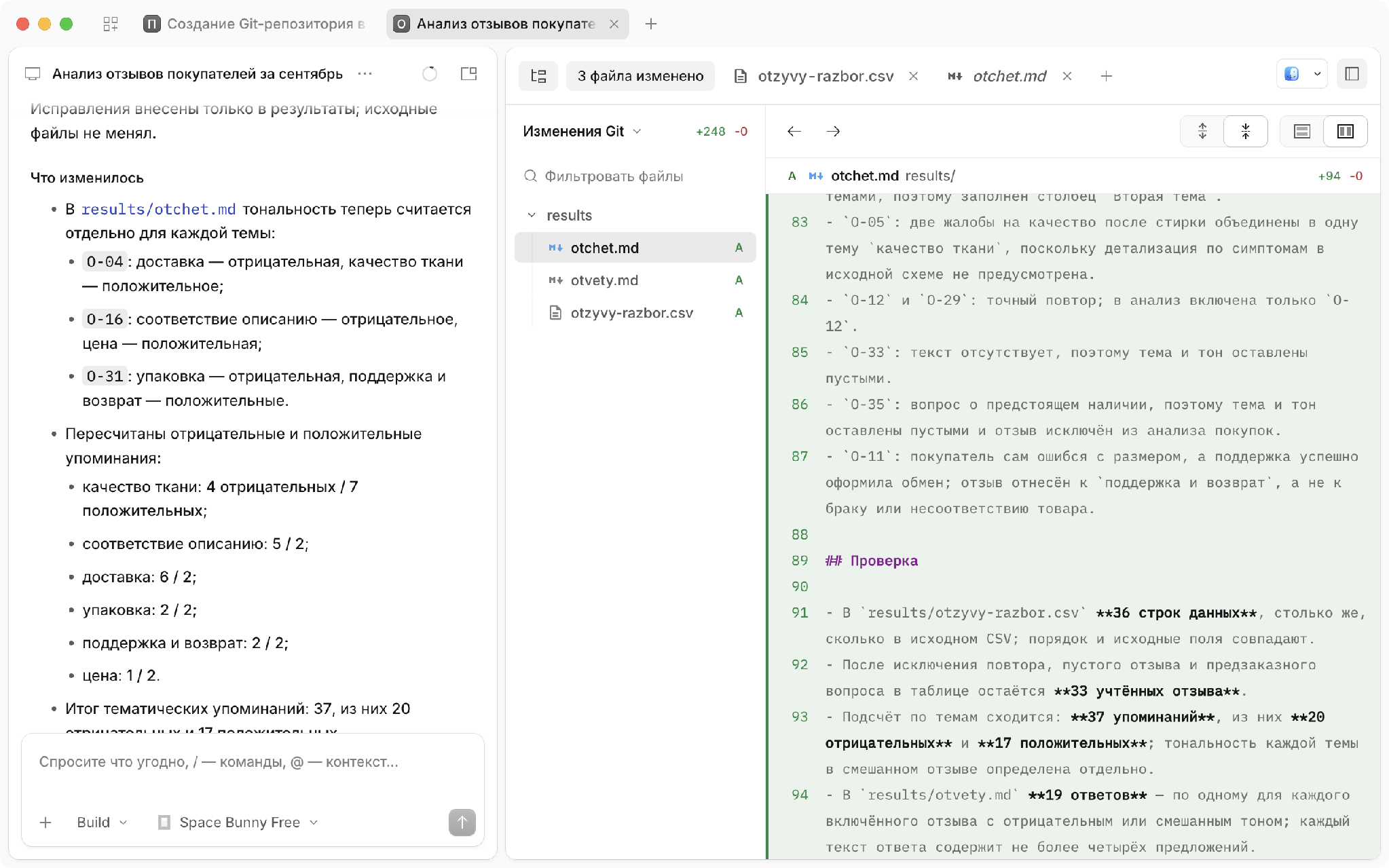Go to next change arrow
1389x868 pixels.
833,131
